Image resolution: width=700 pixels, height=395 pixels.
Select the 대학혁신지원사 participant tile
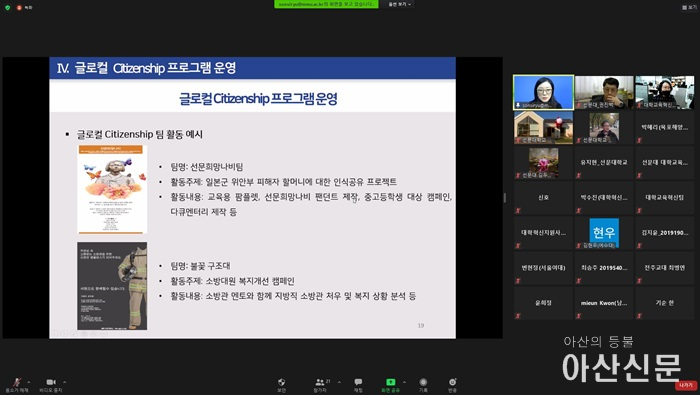tap(543, 233)
